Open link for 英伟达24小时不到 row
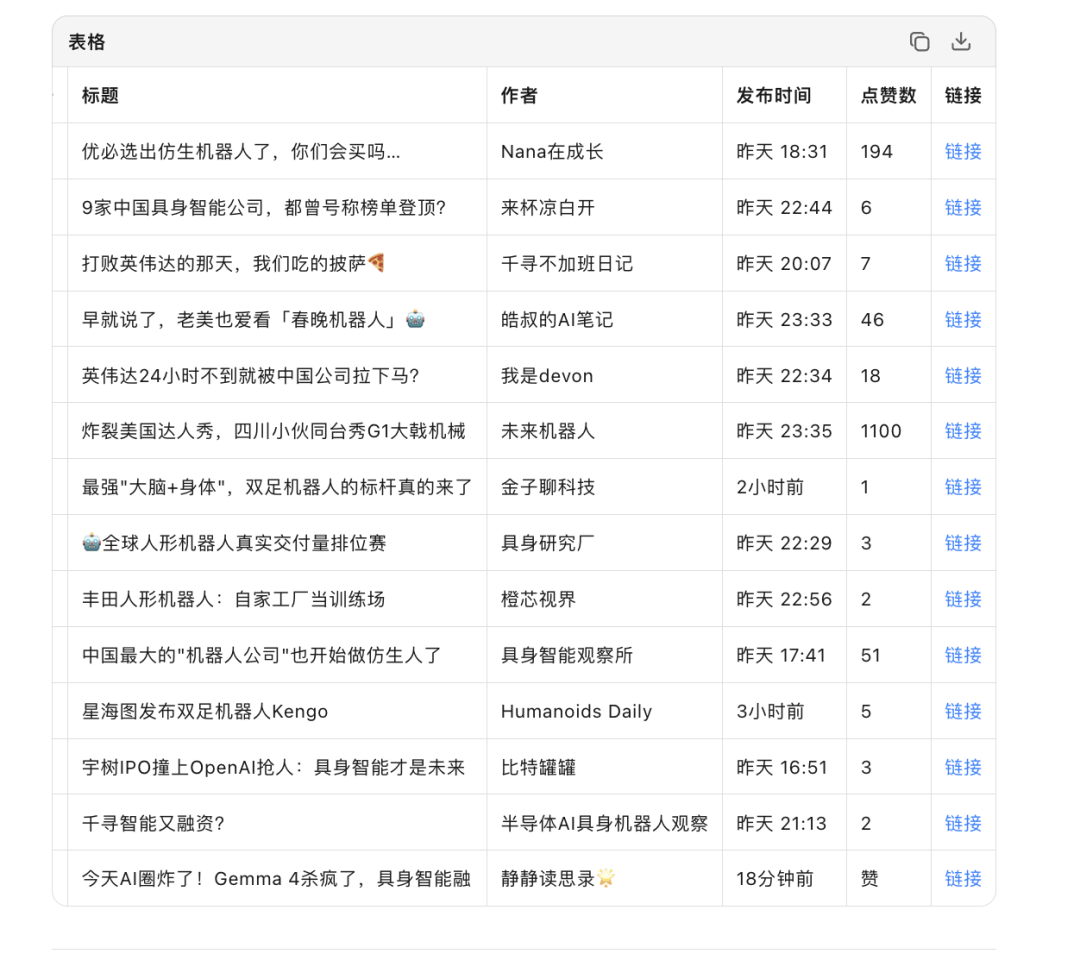The width and height of the screenshot is (1080, 954). pos(962,375)
